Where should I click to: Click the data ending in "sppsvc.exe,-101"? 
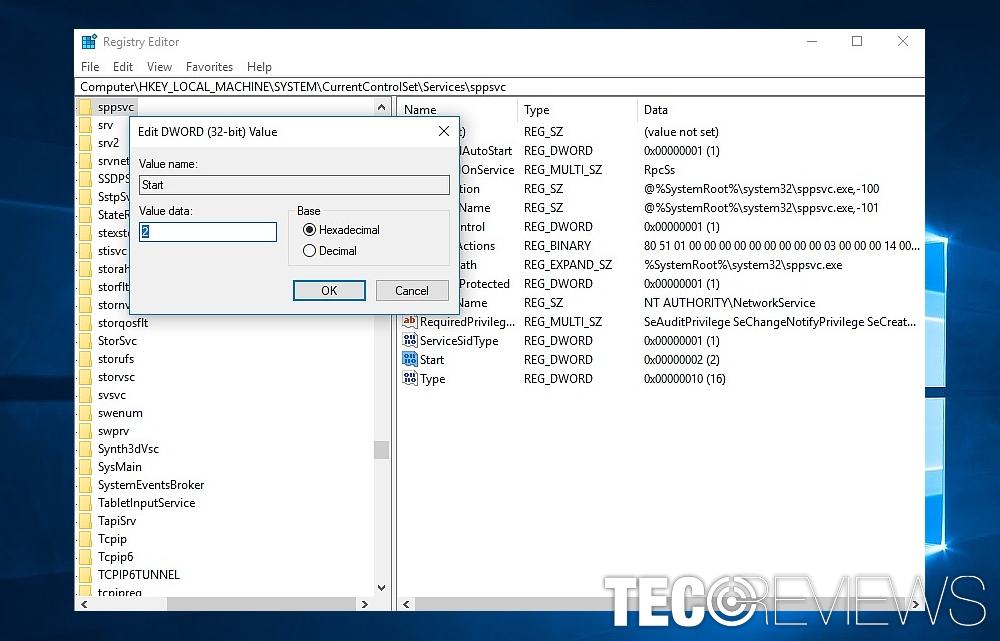click(761, 208)
